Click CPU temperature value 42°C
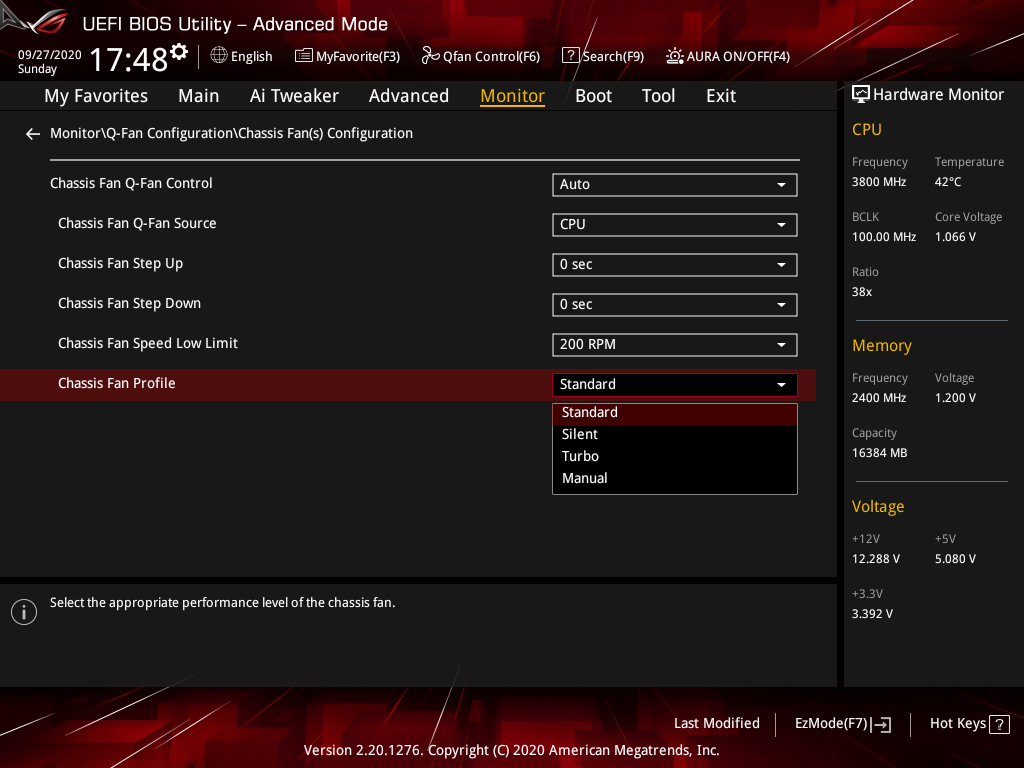Viewport: 1024px width, 768px height. [x=948, y=182]
